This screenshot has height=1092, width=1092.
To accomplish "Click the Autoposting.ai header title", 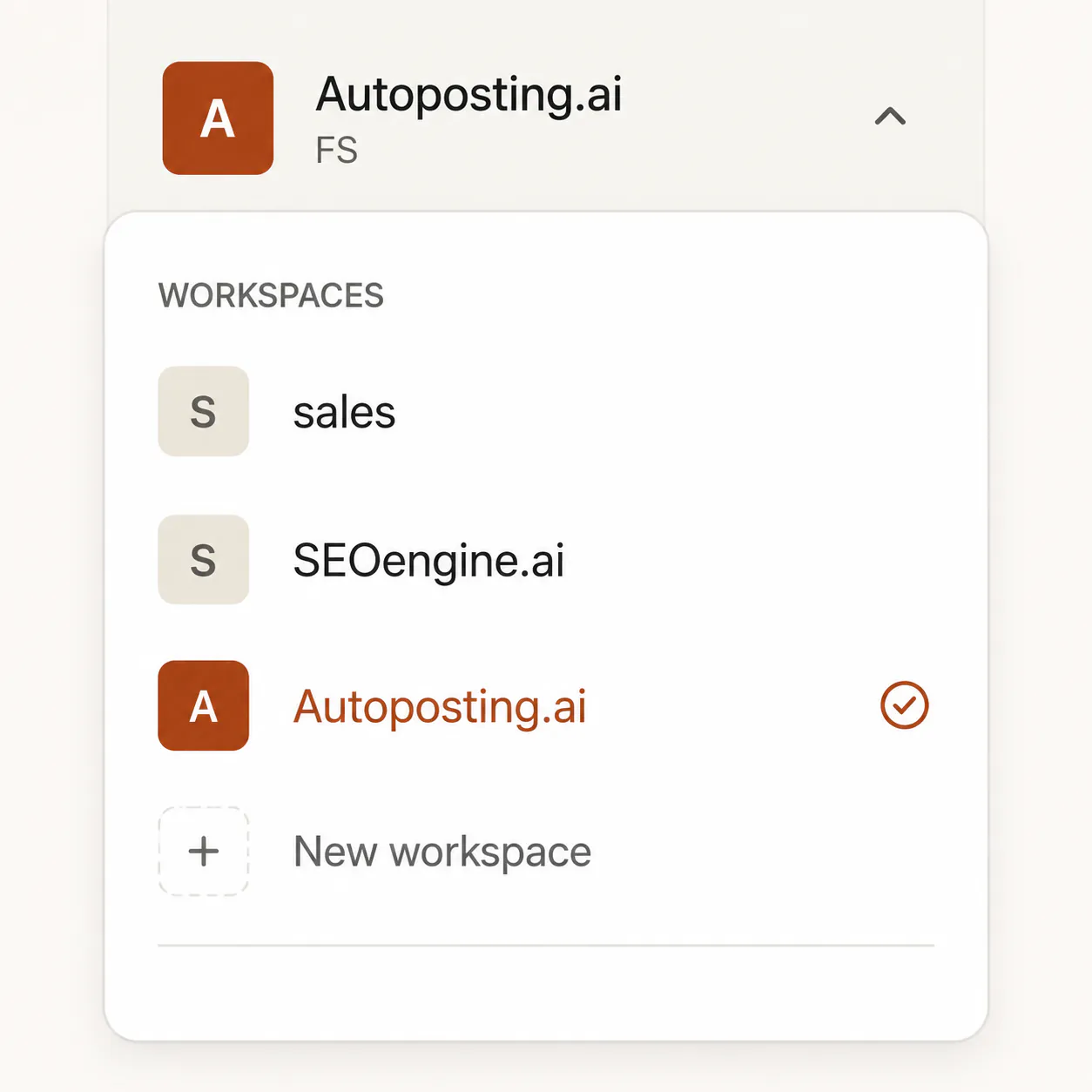I will (468, 94).
